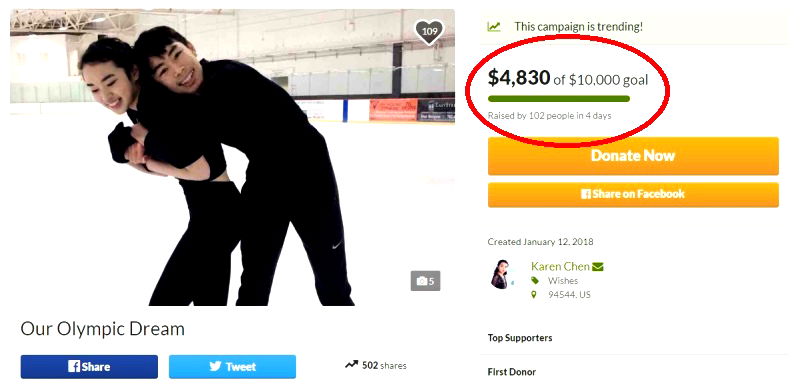
Task: Click the location pin icon beside 94544, US
Action: click(534, 295)
